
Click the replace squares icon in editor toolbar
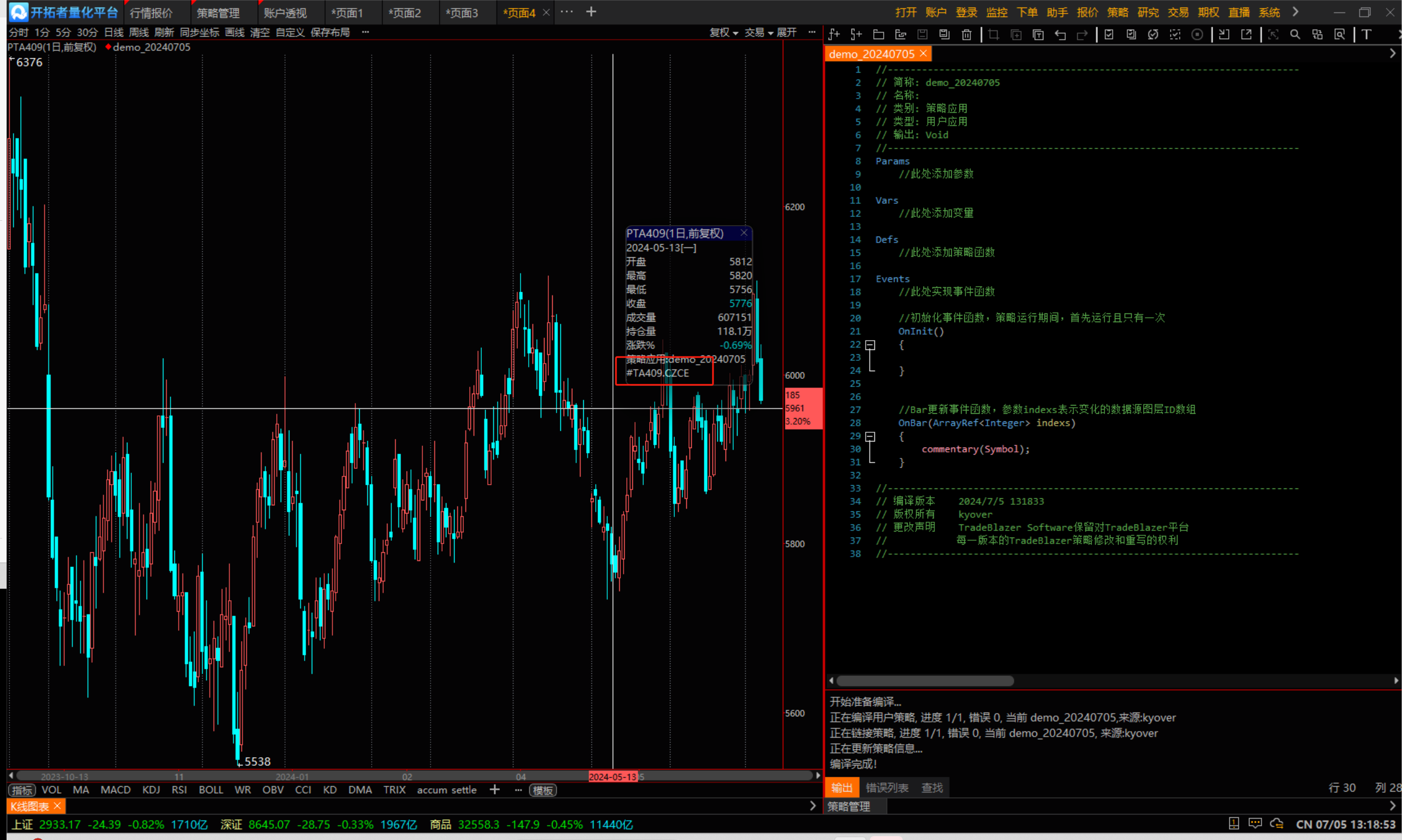pos(1317,34)
